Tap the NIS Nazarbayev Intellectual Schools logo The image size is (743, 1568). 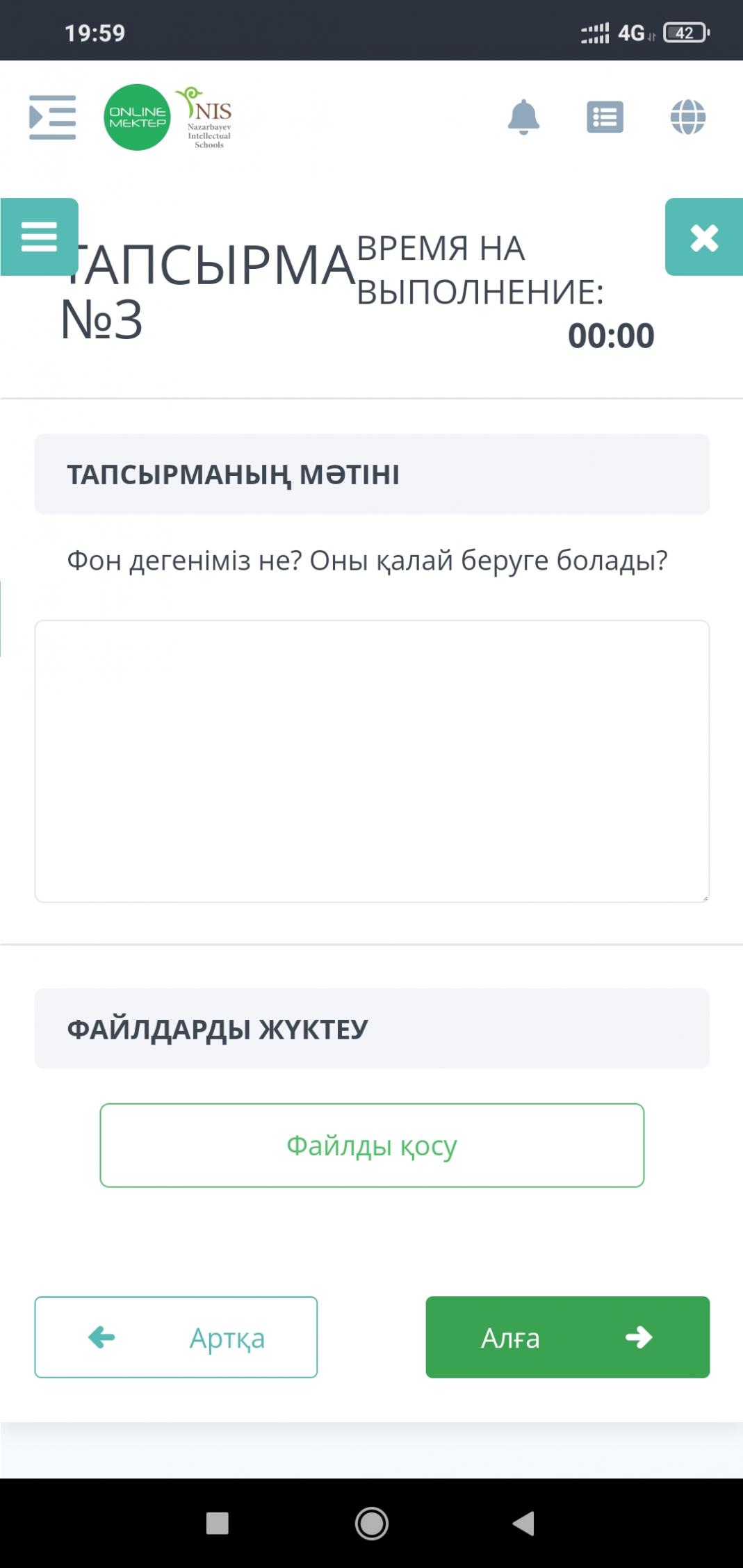207,117
